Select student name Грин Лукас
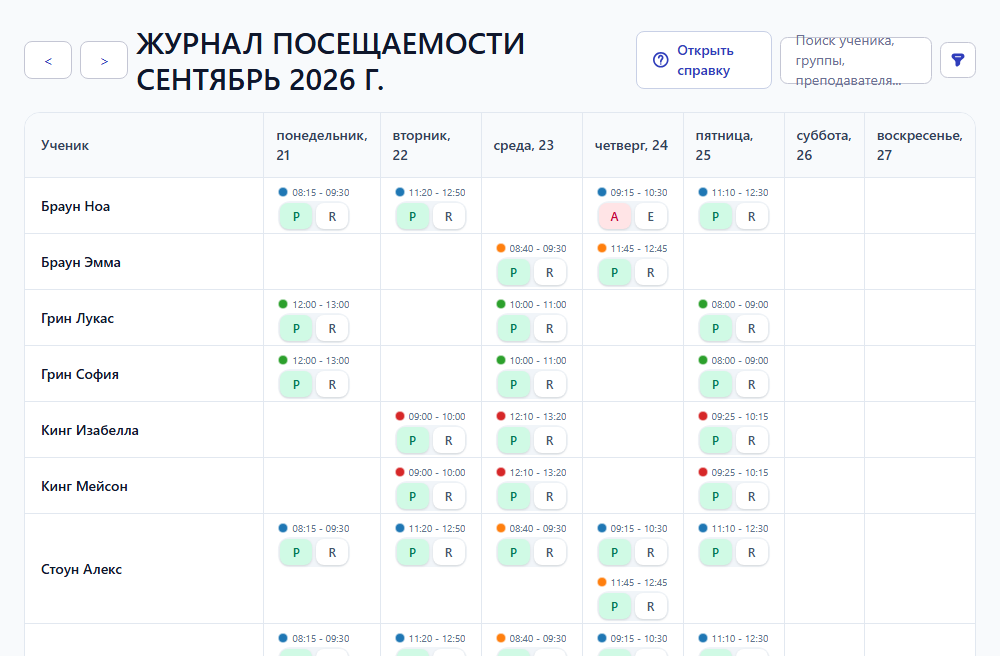The height and width of the screenshot is (656, 1000). [77, 318]
